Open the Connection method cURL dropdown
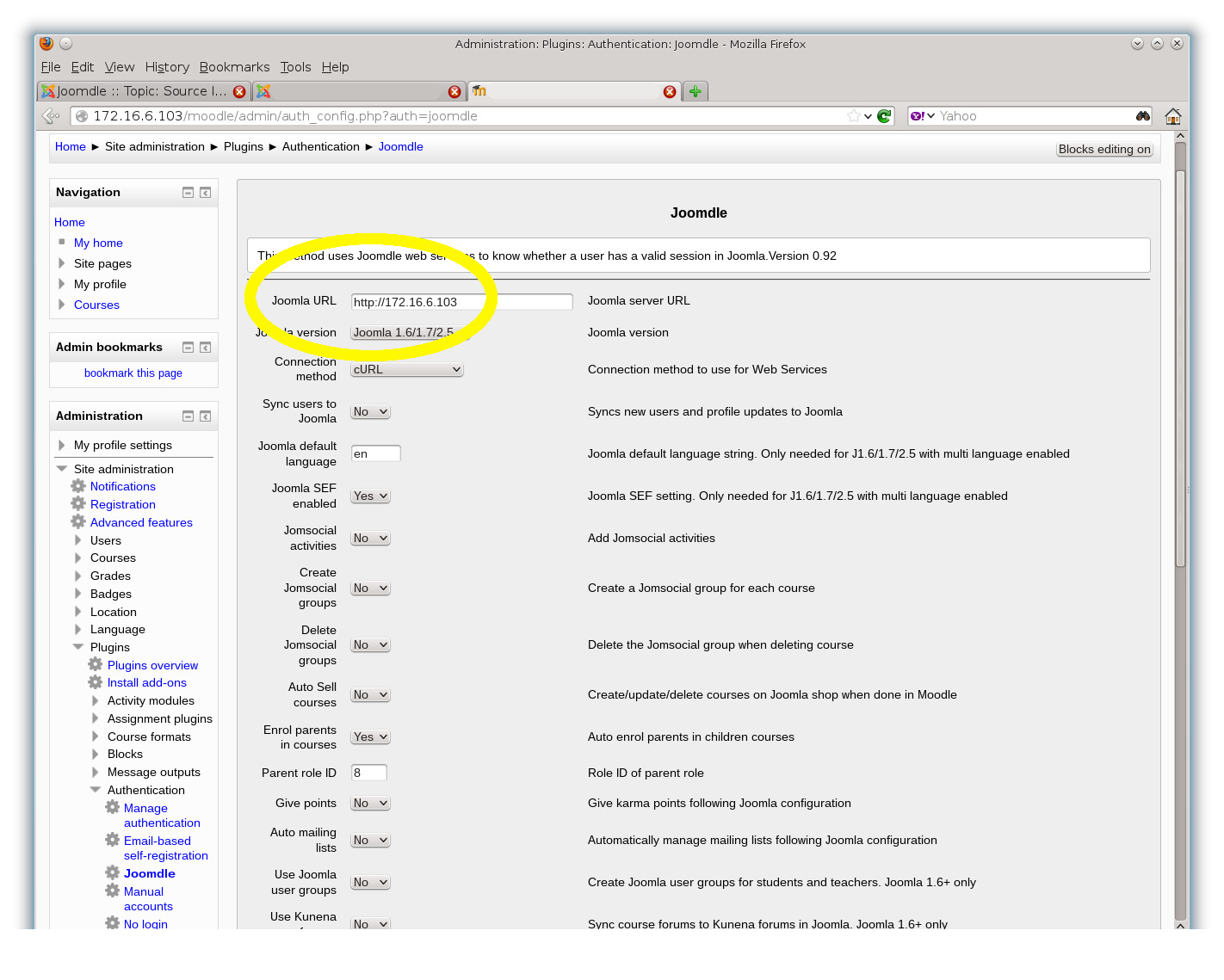The width and height of the screenshot is (1224, 980). click(406, 370)
